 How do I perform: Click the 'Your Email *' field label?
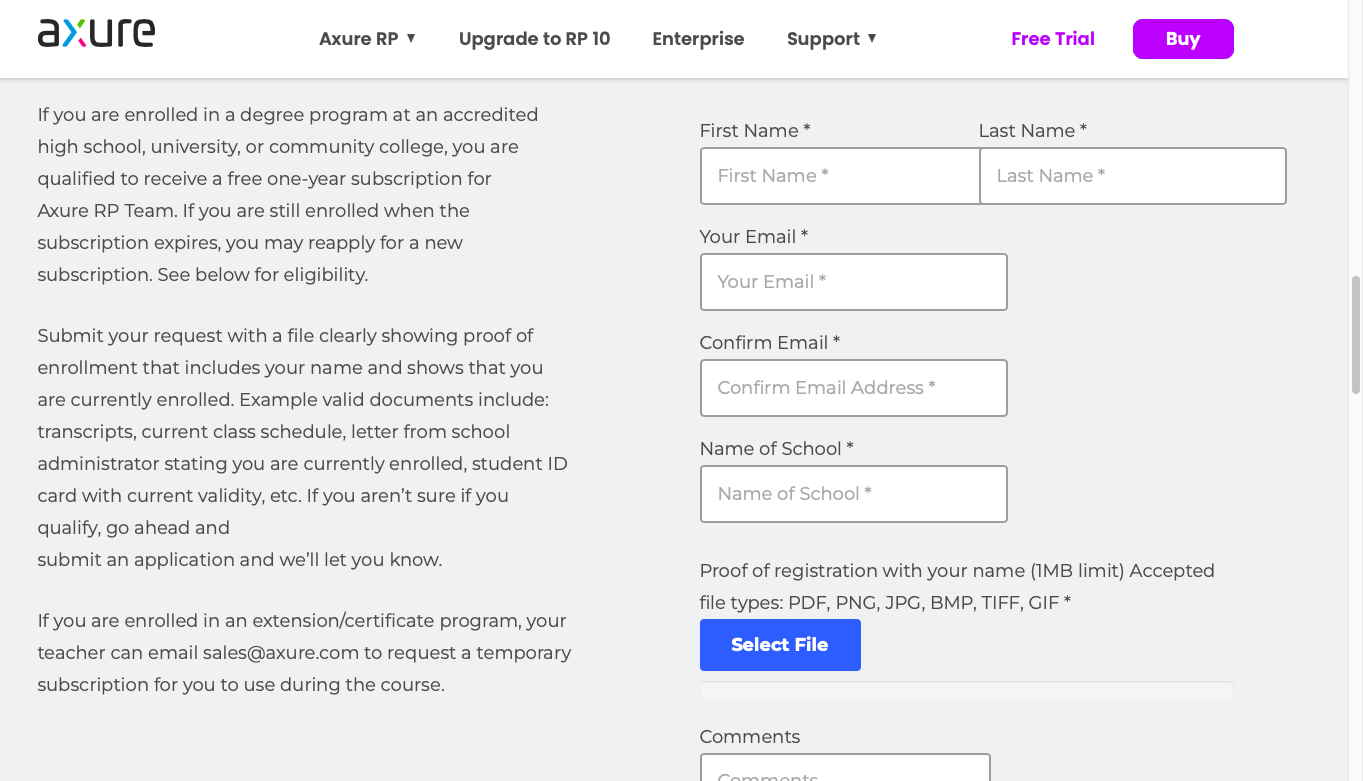tap(754, 237)
